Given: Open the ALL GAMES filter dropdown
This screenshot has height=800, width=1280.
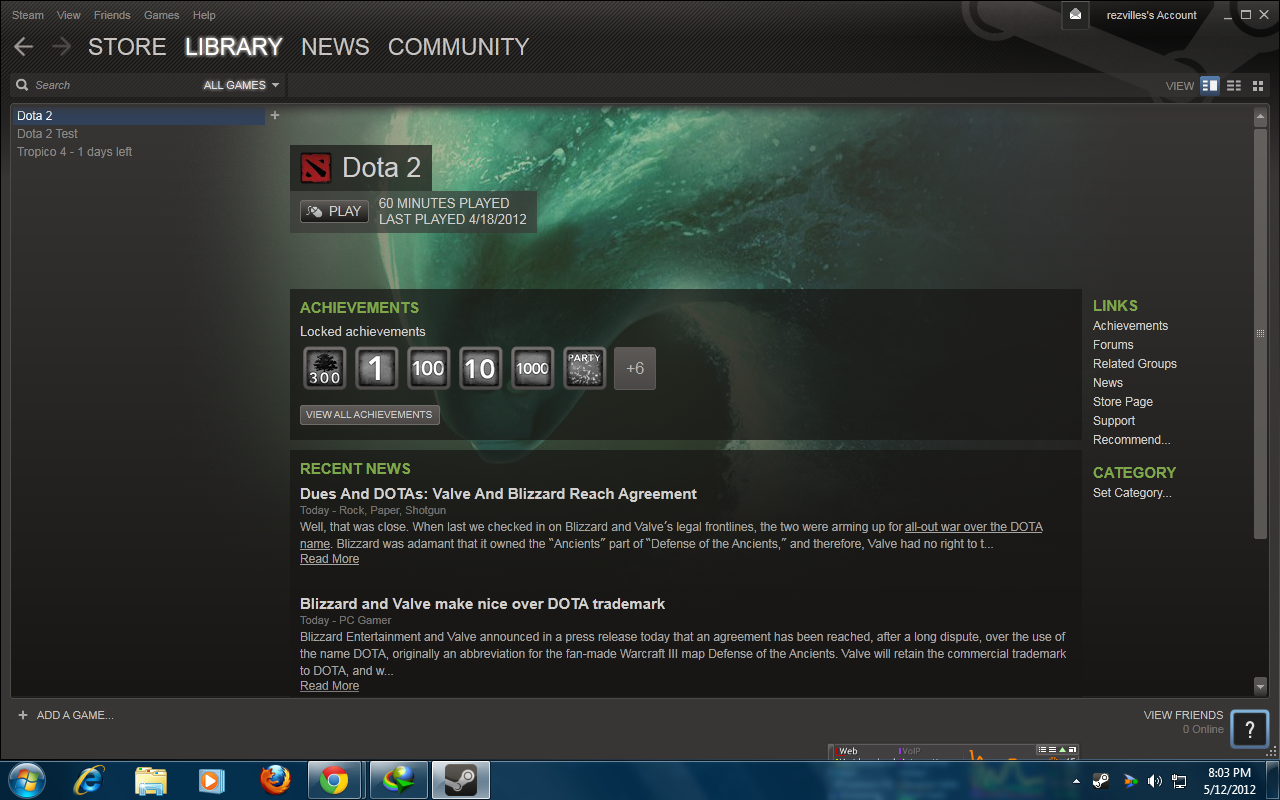Looking at the screenshot, I should pyautogui.click(x=241, y=85).
